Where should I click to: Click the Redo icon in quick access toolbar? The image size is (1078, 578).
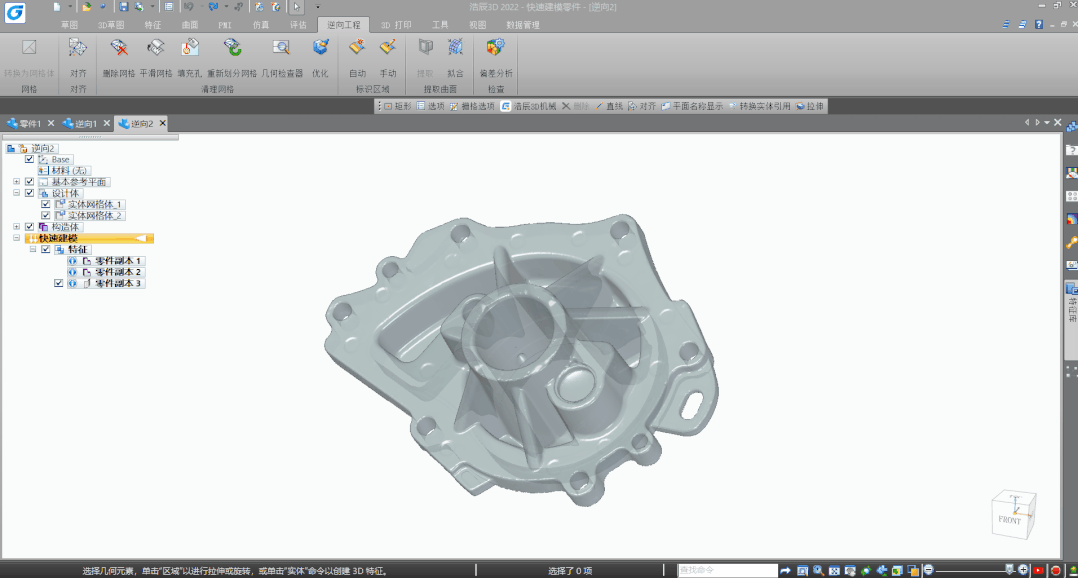tap(213, 7)
